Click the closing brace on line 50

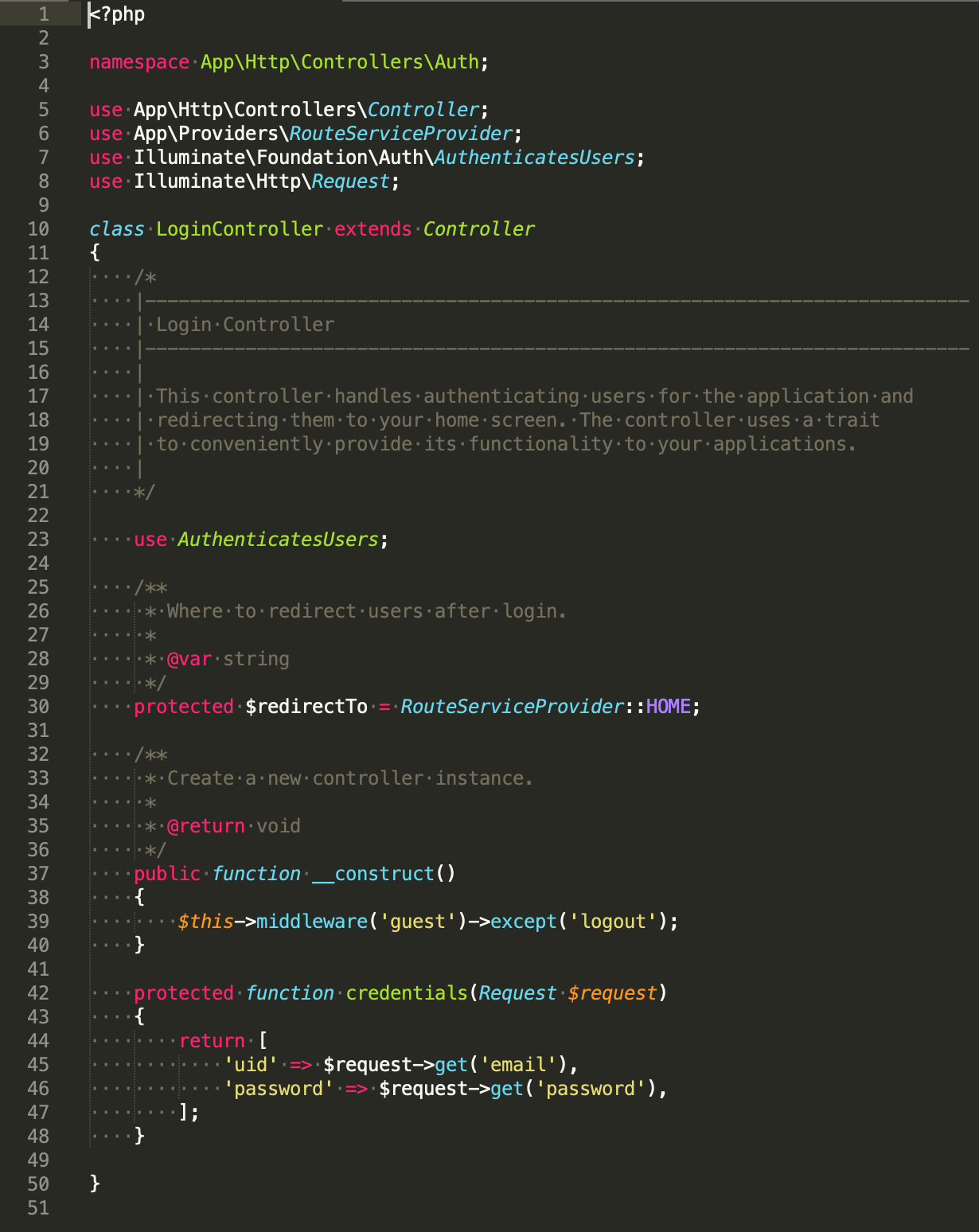(x=95, y=1183)
